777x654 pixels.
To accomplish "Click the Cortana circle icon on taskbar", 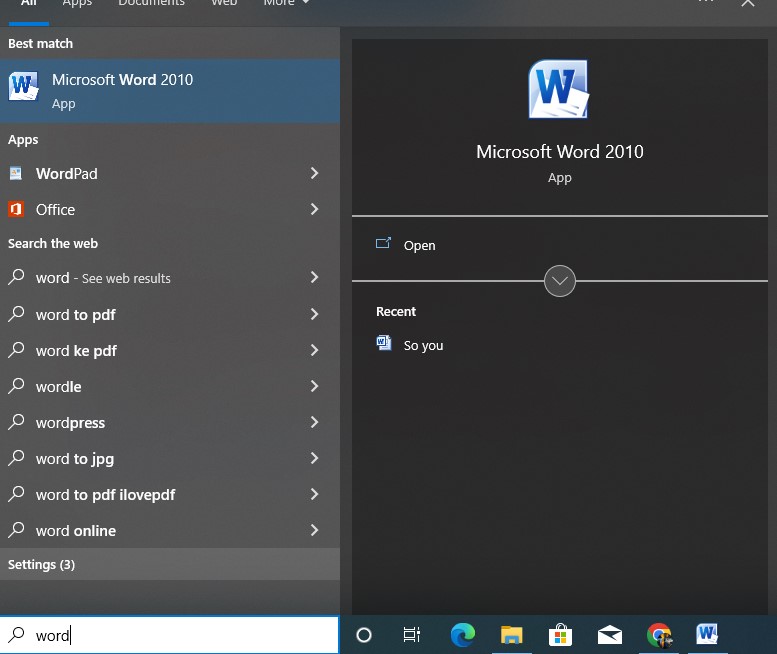I will (x=364, y=635).
